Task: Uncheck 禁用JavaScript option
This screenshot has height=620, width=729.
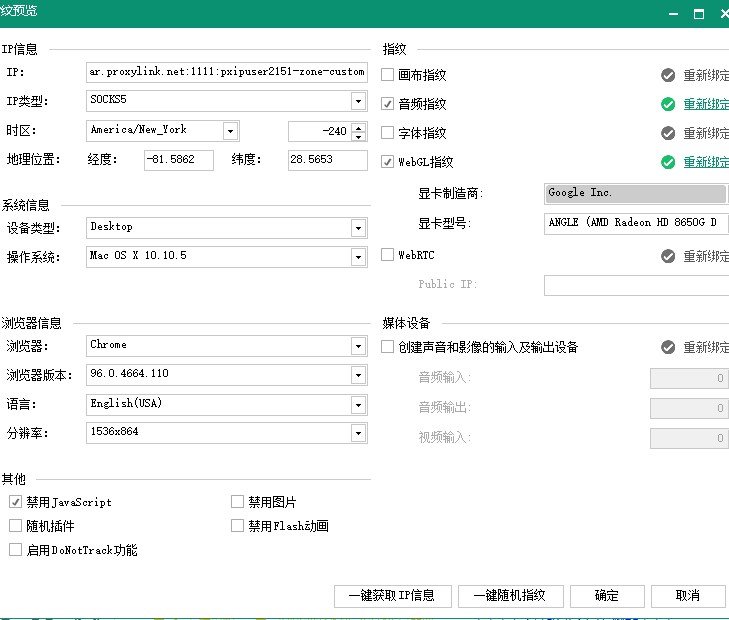Action: click(15, 501)
